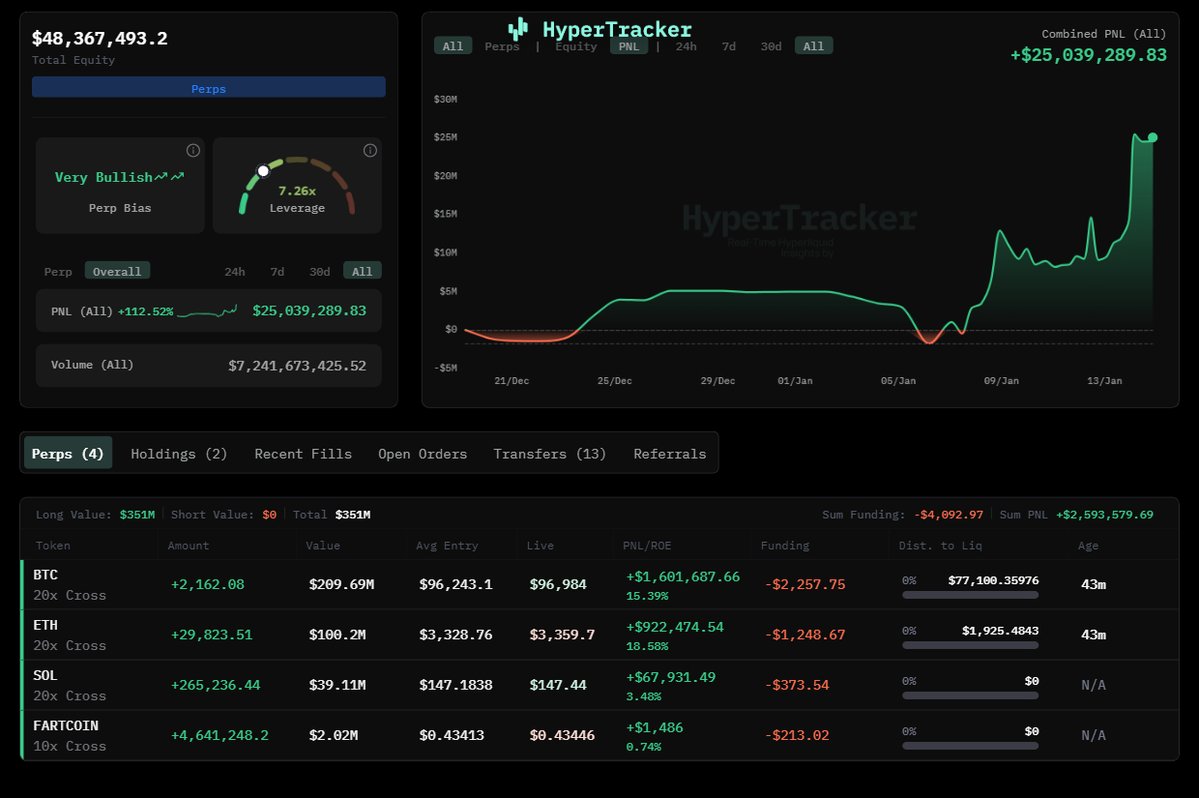Switch chart to Perps filter
Viewport: 1199px width, 798px height.
(502, 46)
